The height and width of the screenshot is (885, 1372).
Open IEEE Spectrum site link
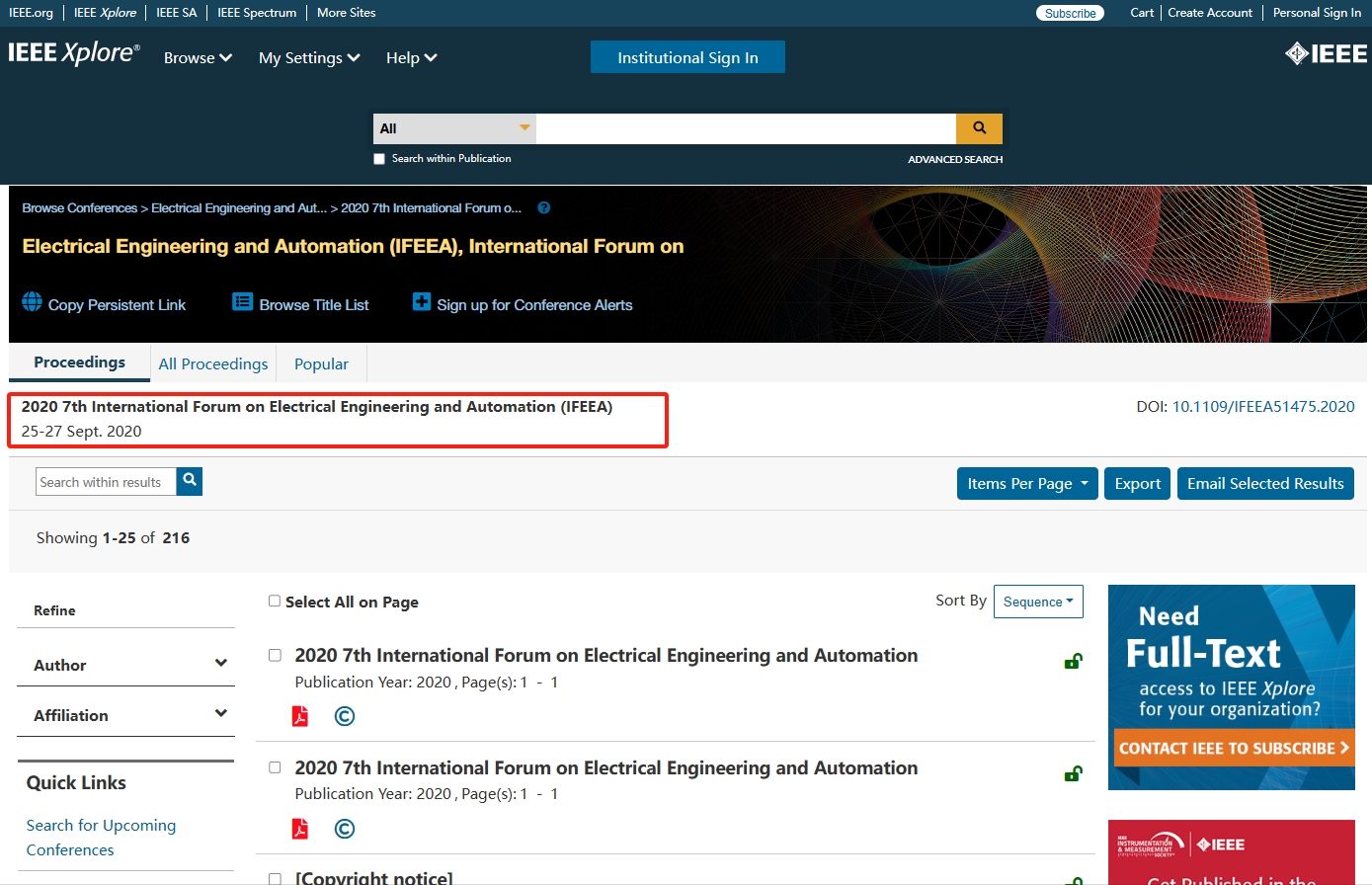pos(257,13)
